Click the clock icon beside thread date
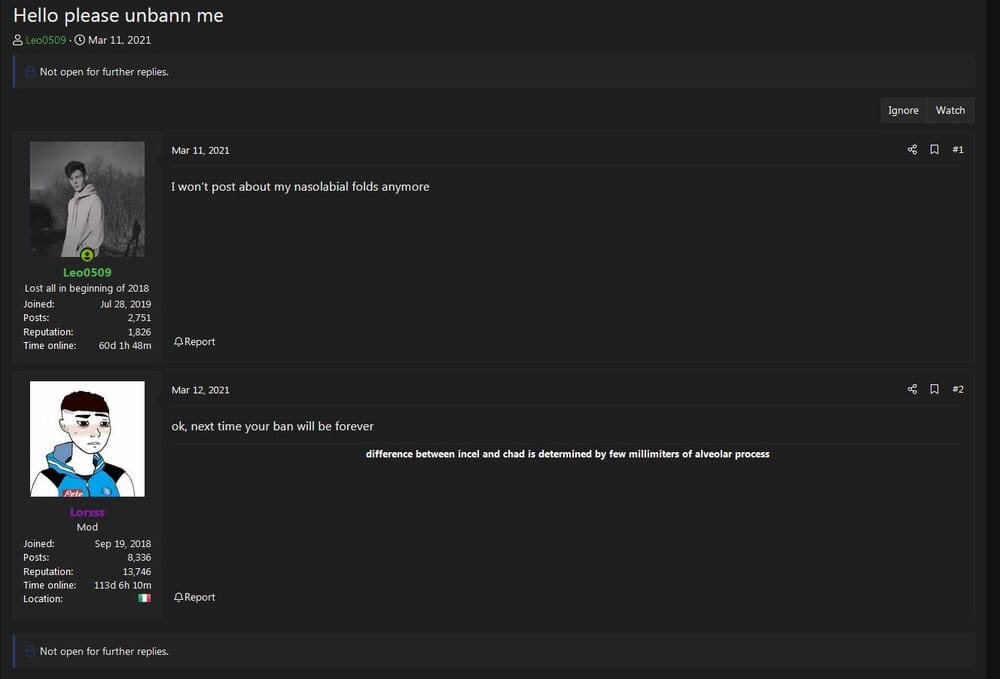This screenshot has height=679, width=1000. pos(80,40)
